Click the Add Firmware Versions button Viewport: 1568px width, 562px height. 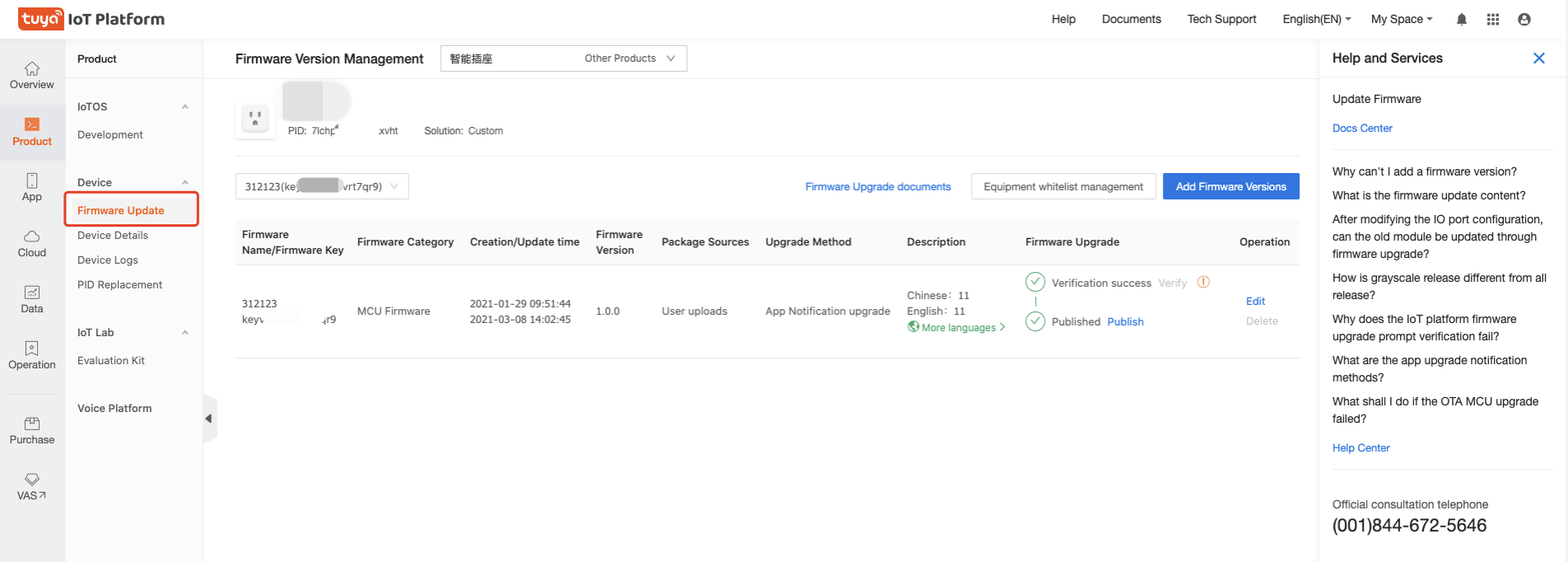[x=1230, y=186]
